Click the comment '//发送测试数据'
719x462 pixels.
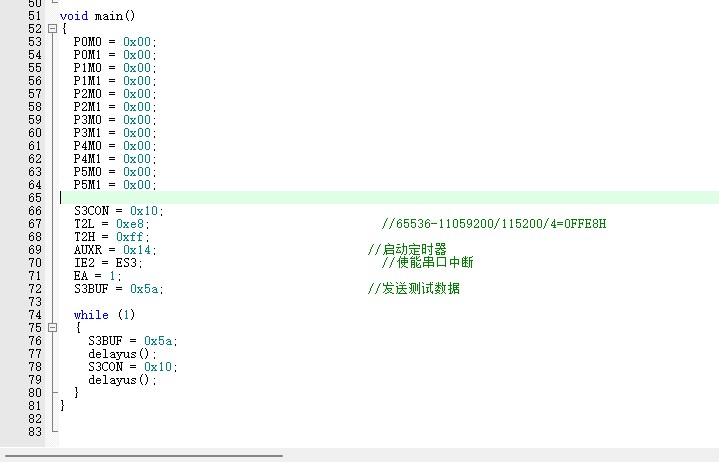coord(414,289)
